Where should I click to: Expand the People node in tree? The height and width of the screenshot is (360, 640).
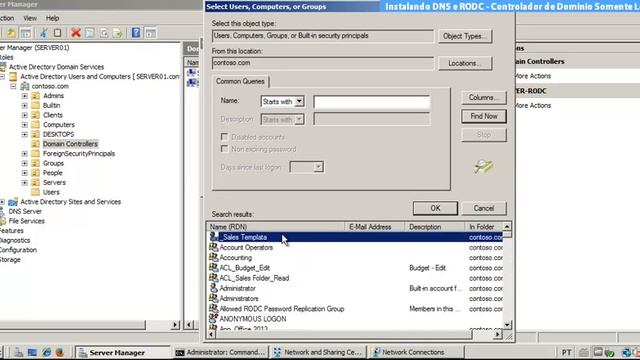(25, 173)
